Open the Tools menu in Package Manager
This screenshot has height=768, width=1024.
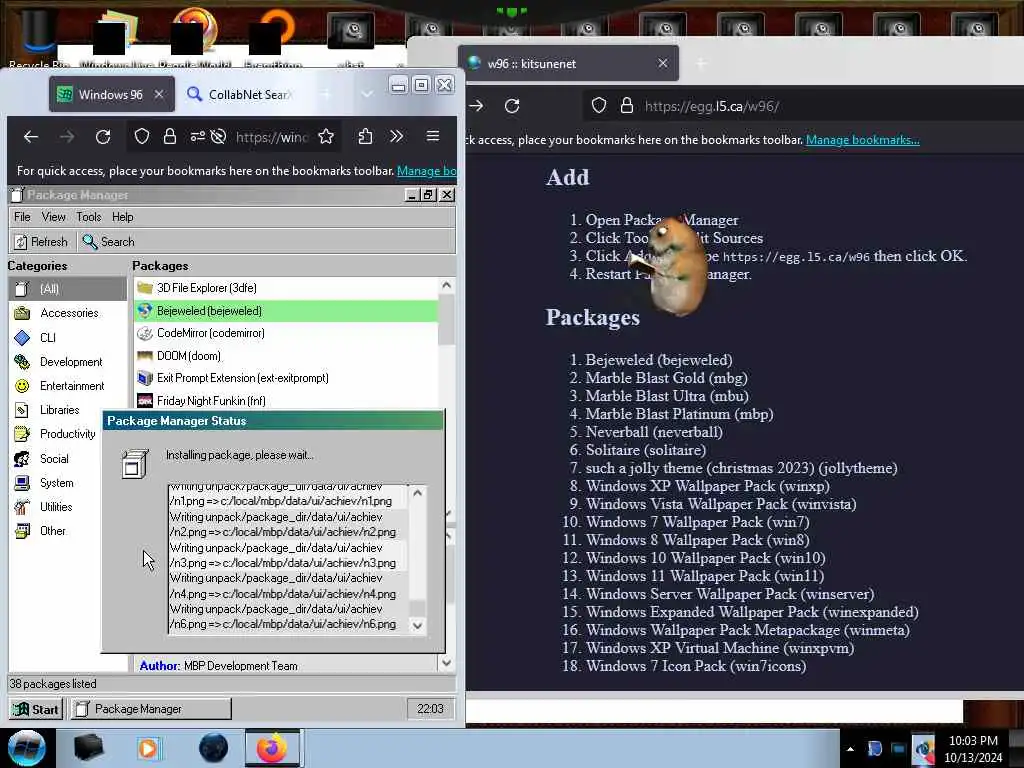pyautogui.click(x=89, y=217)
